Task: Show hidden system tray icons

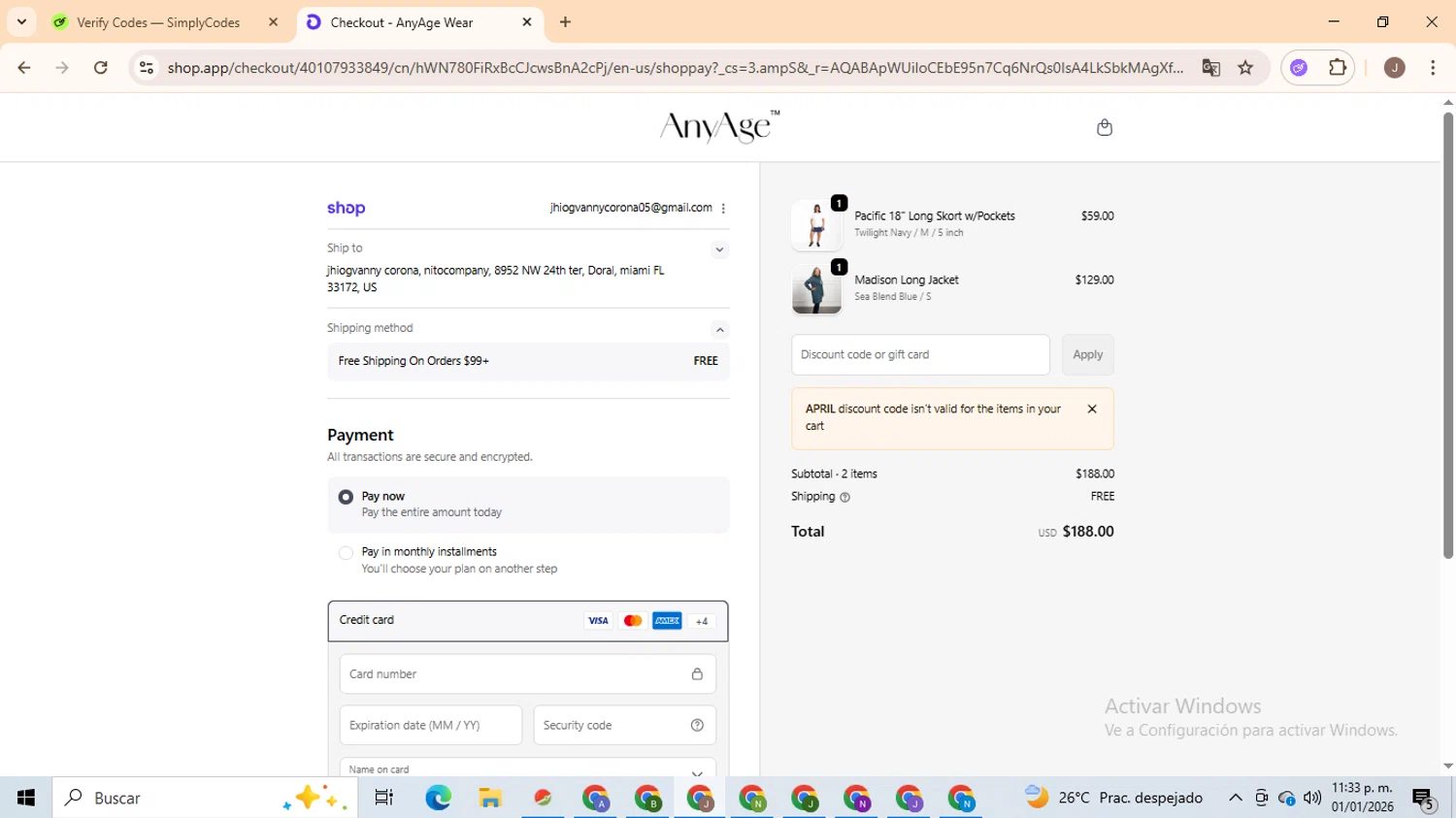Action: pyautogui.click(x=1235, y=798)
